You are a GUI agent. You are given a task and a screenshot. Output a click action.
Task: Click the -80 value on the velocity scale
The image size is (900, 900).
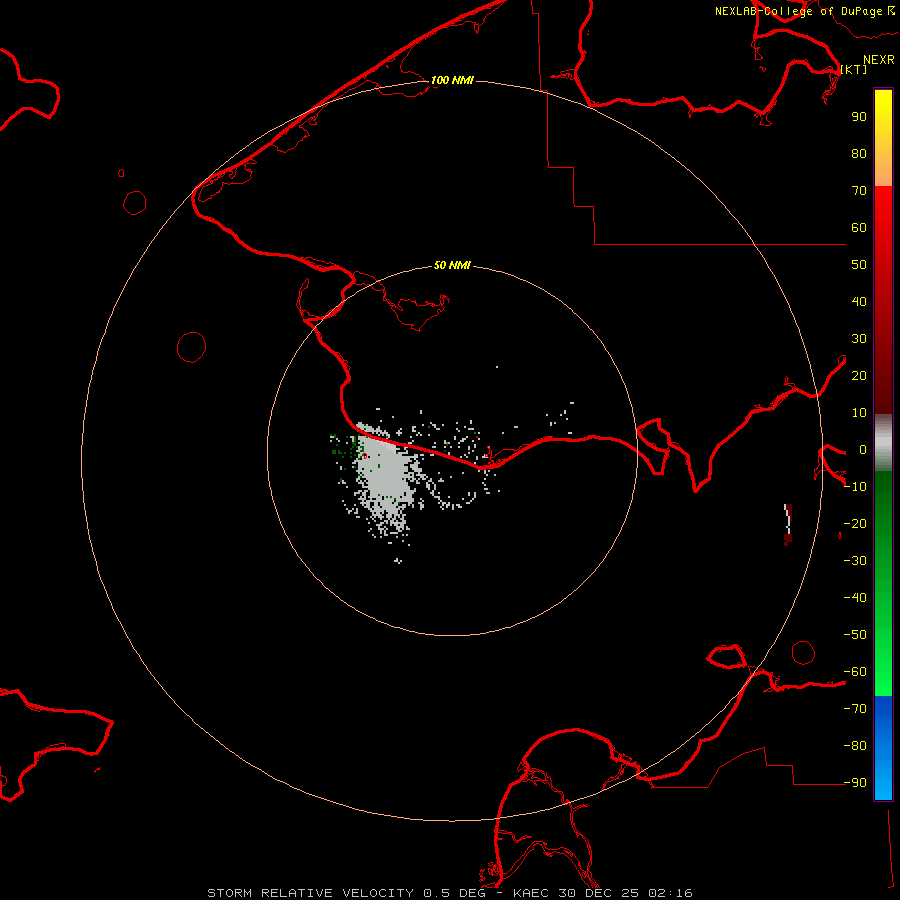click(855, 746)
